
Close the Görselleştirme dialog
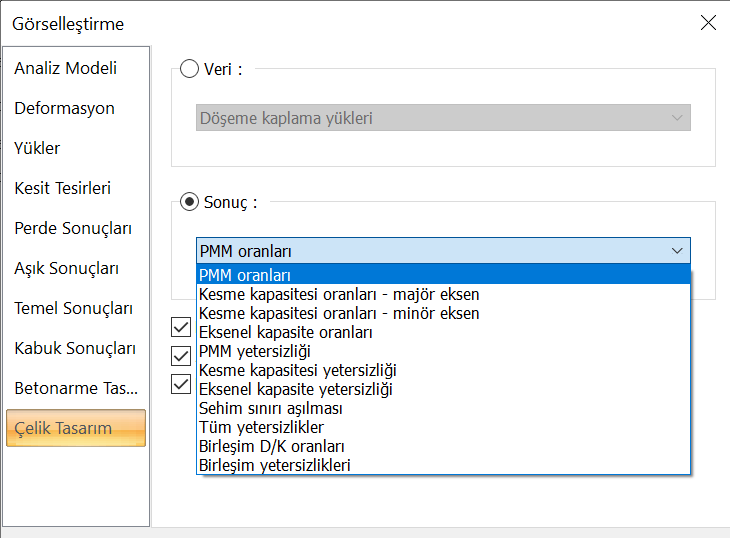(x=708, y=23)
